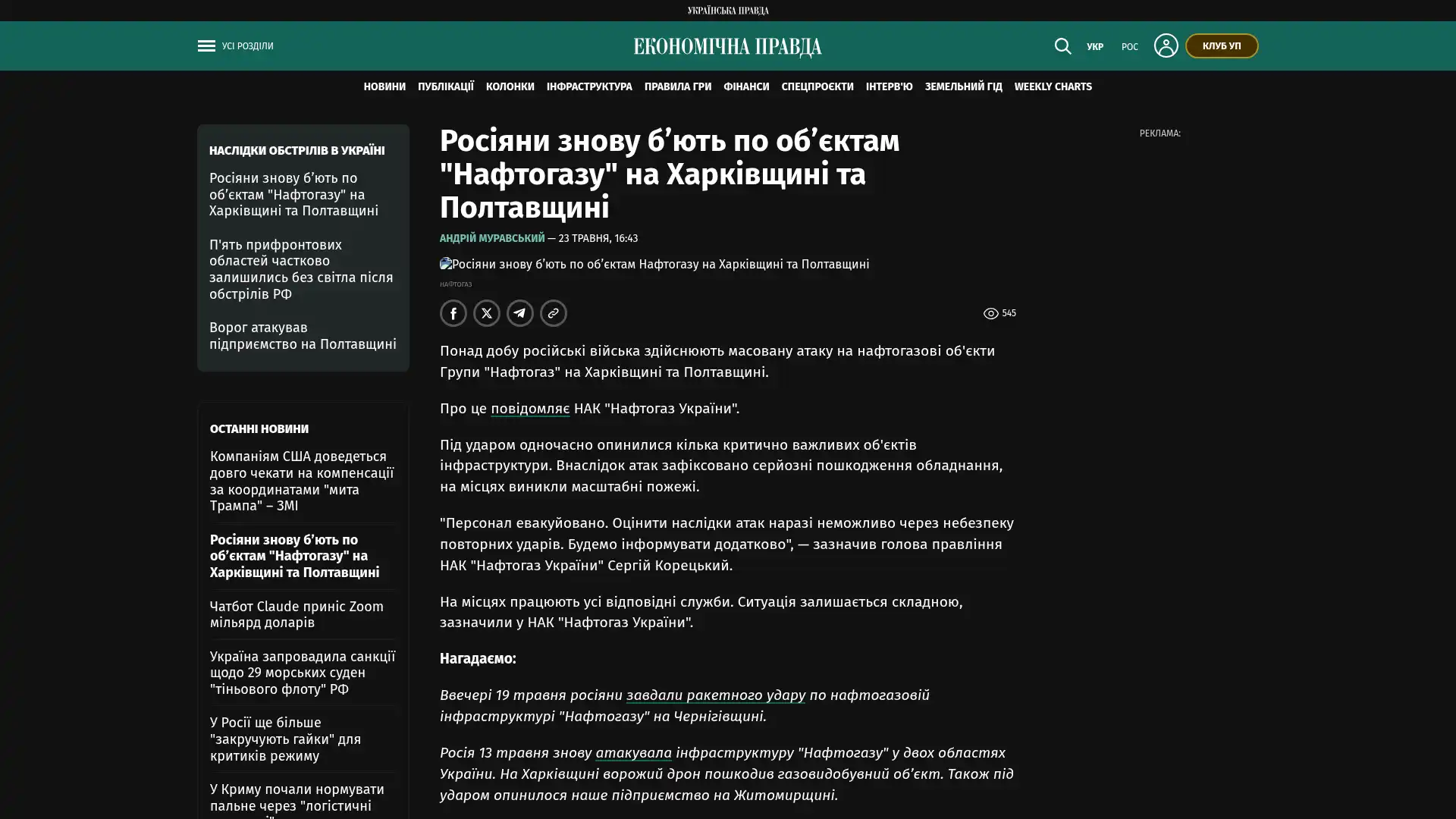Open the Новини menu section
The height and width of the screenshot is (819, 1456).
pyautogui.click(x=384, y=87)
